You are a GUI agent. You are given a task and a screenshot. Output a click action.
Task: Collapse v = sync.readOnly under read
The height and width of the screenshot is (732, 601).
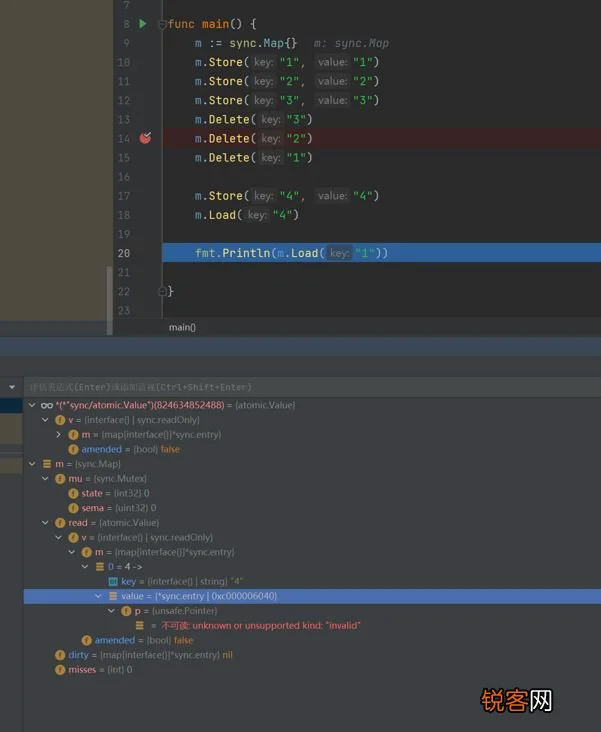[58, 537]
